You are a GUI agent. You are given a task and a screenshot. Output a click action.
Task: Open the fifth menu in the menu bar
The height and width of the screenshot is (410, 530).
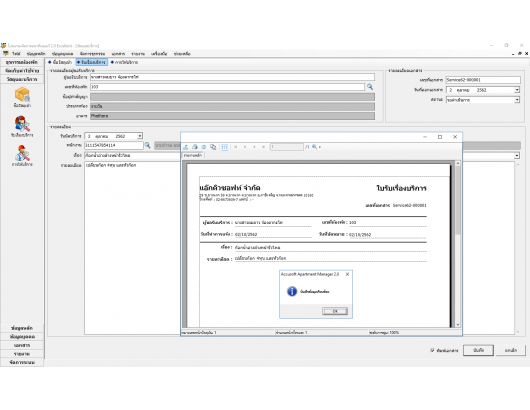click(118, 54)
